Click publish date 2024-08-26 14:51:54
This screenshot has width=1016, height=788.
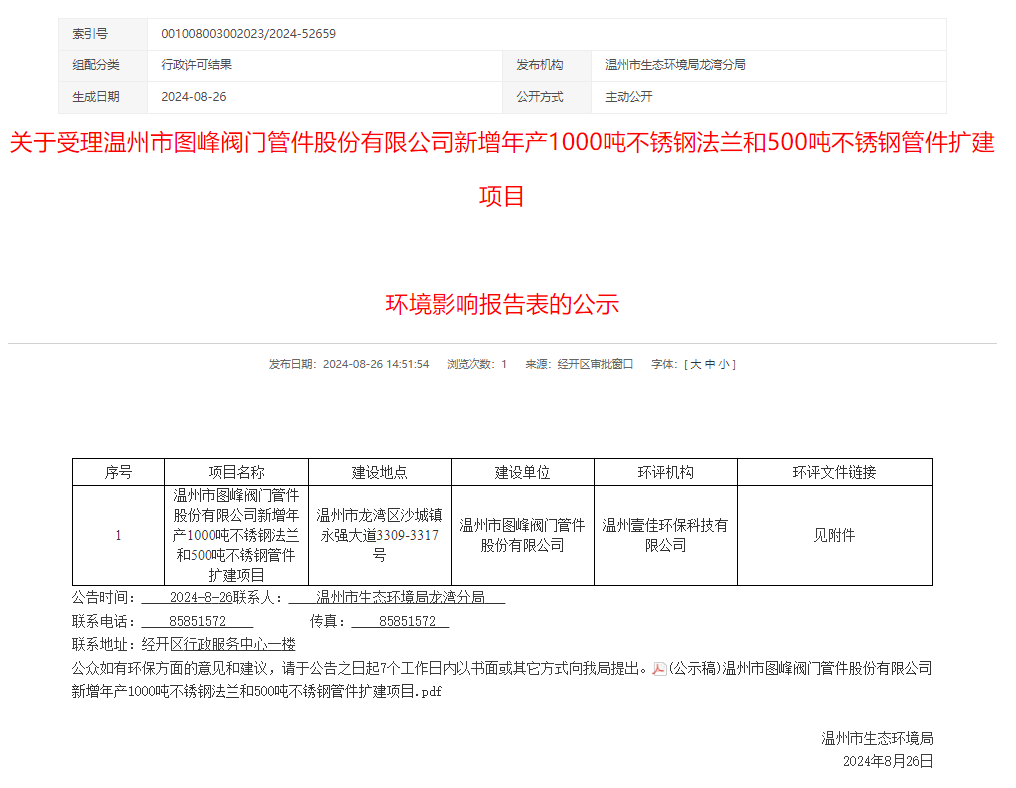tap(376, 364)
